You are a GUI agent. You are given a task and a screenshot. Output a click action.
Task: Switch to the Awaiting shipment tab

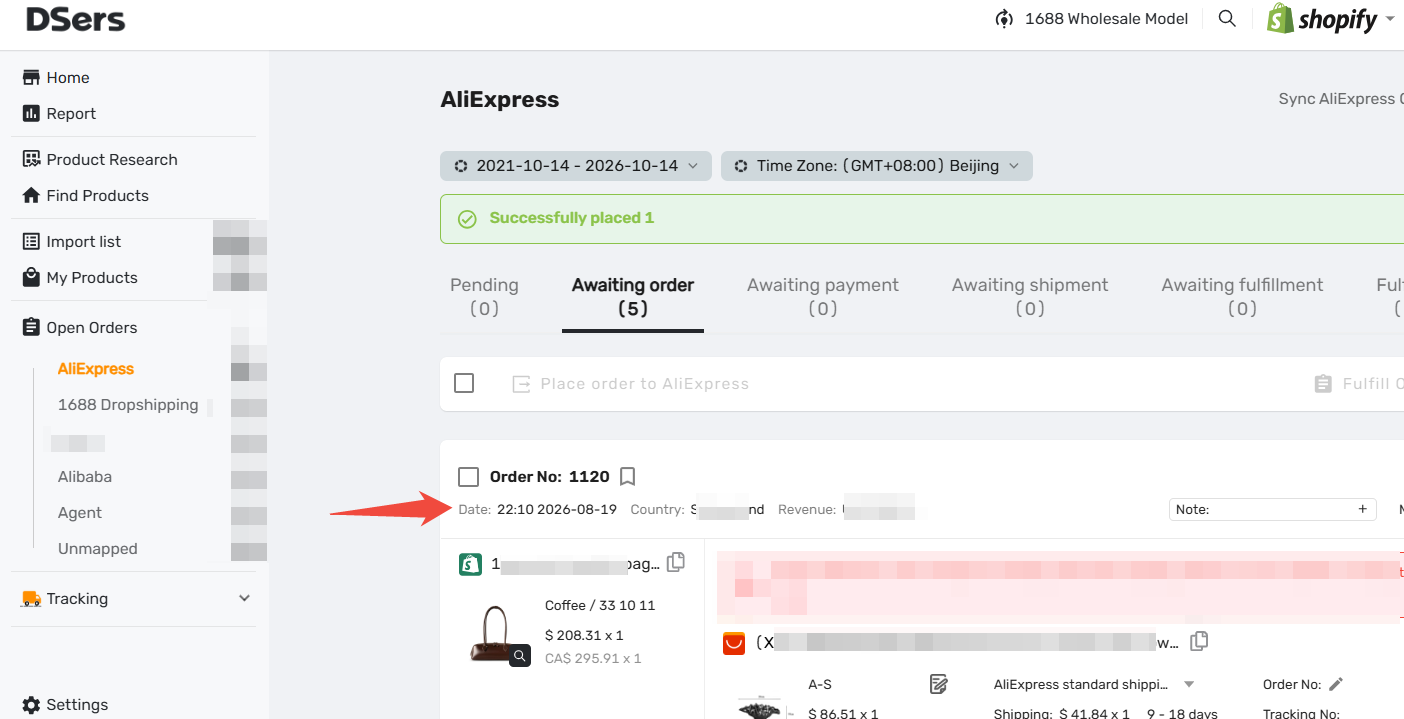pos(1030,296)
